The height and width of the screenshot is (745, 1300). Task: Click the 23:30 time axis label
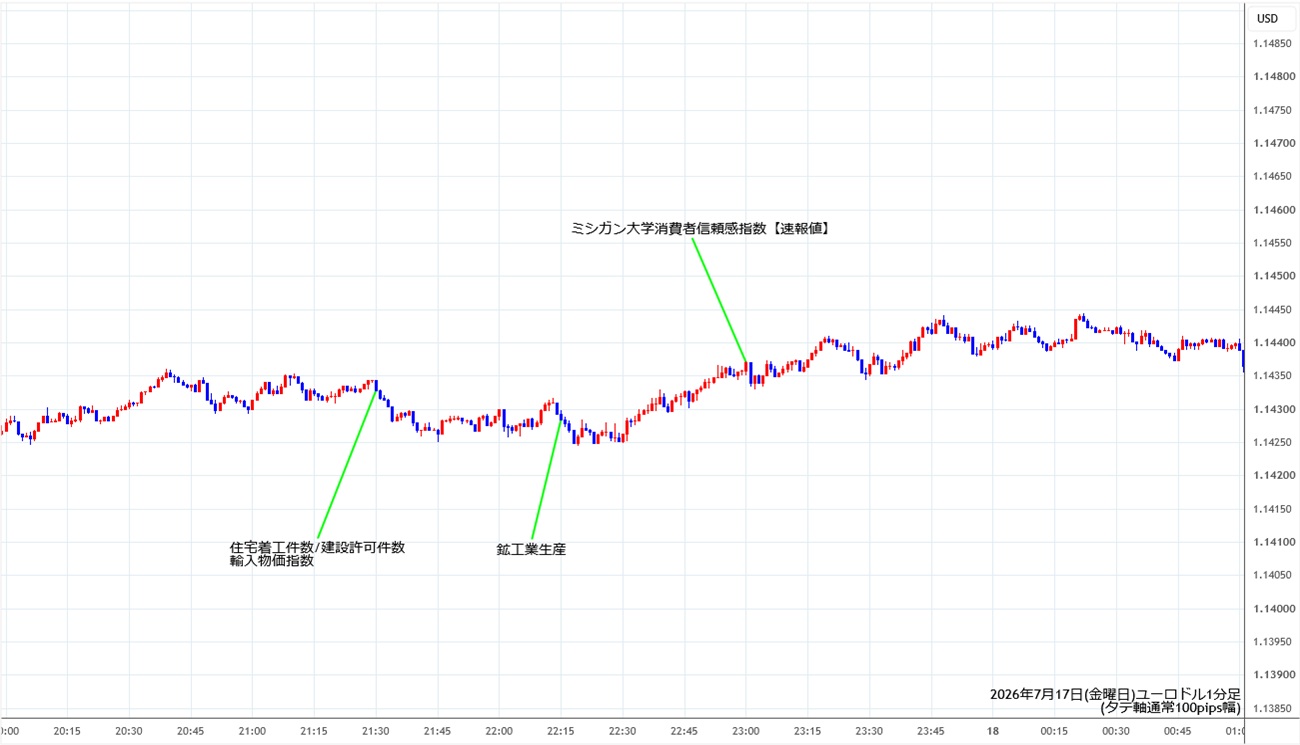click(x=869, y=731)
